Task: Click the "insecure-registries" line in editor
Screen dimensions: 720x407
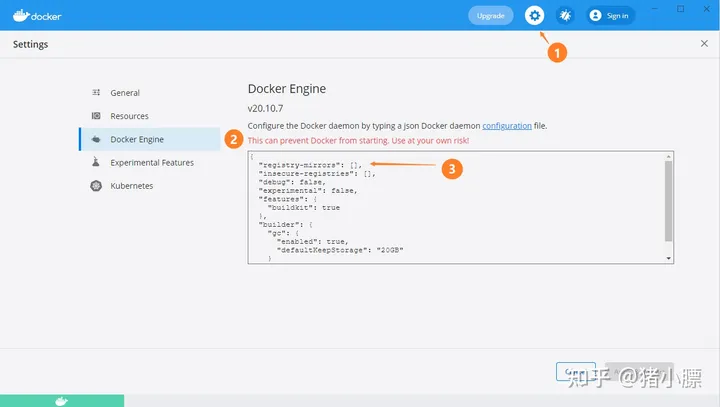Action: point(317,174)
